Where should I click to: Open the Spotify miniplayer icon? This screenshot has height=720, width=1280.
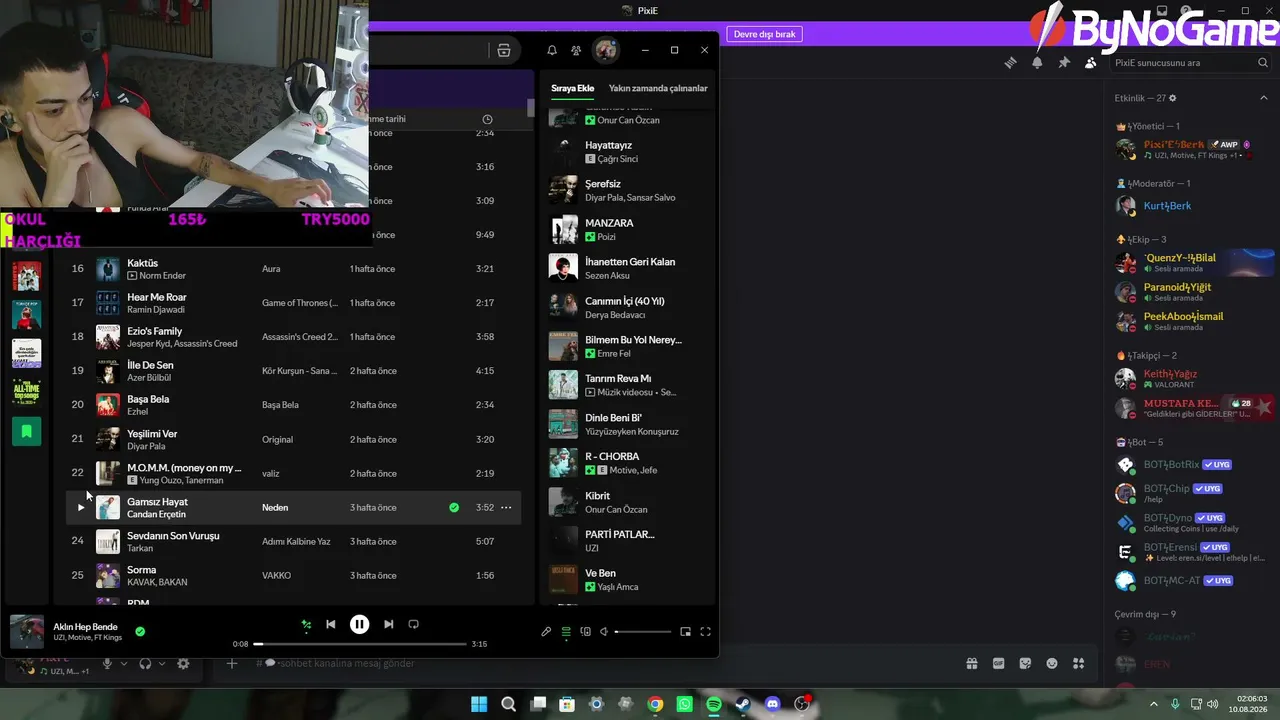pos(686,632)
